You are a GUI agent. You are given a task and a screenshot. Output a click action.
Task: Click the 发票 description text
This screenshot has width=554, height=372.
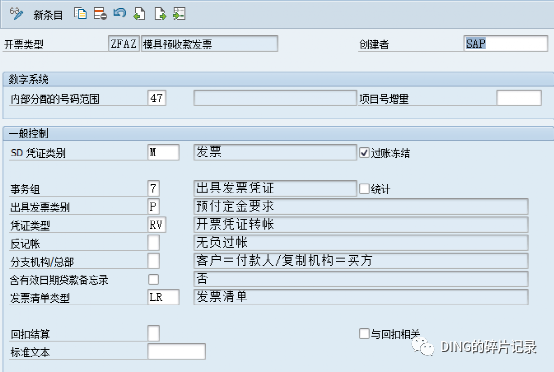pyautogui.click(x=209, y=152)
